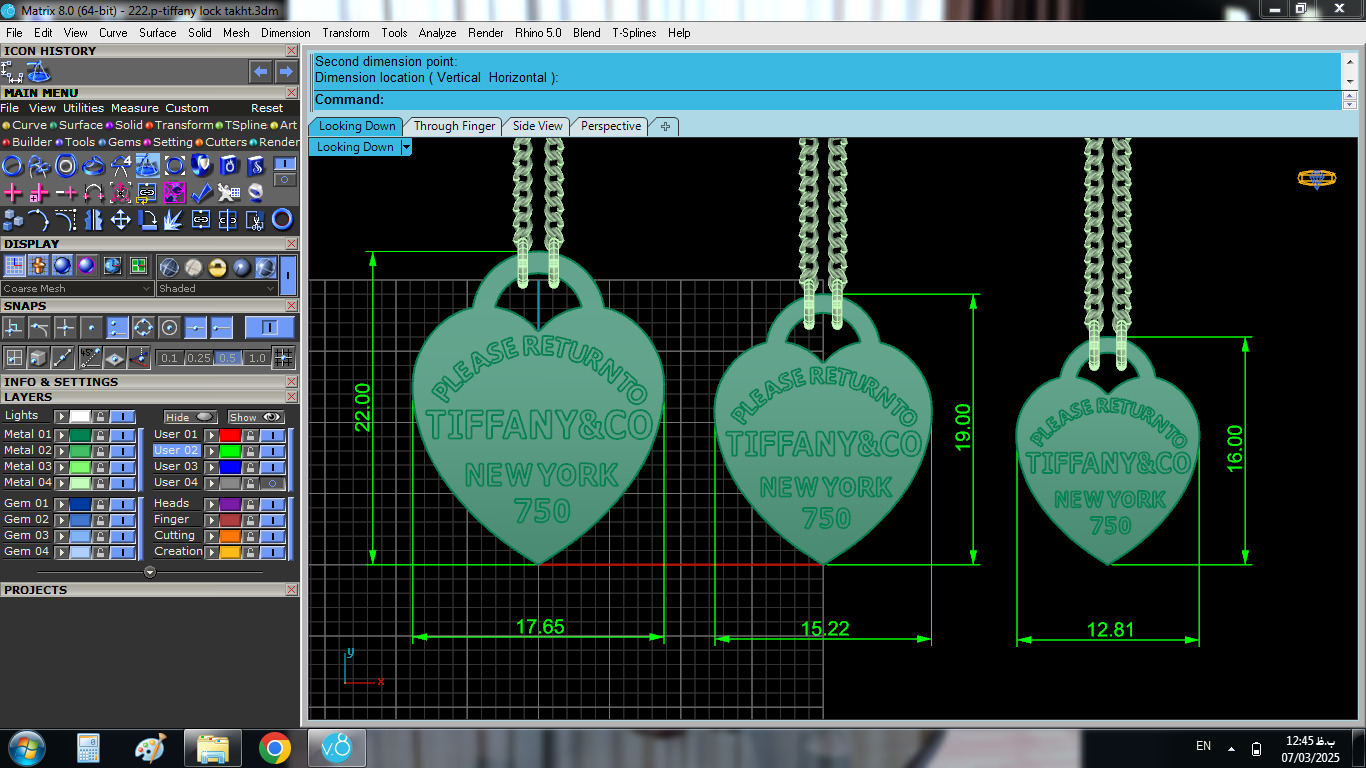The image size is (1366, 768).
Task: Go forward in Icon History with right arrow
Action: pos(286,72)
